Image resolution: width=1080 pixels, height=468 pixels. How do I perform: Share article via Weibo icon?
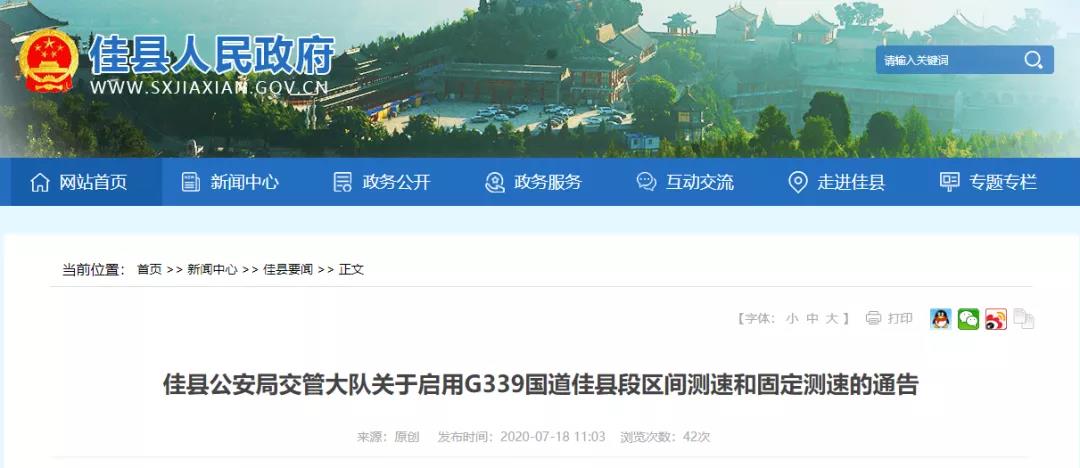[995, 318]
